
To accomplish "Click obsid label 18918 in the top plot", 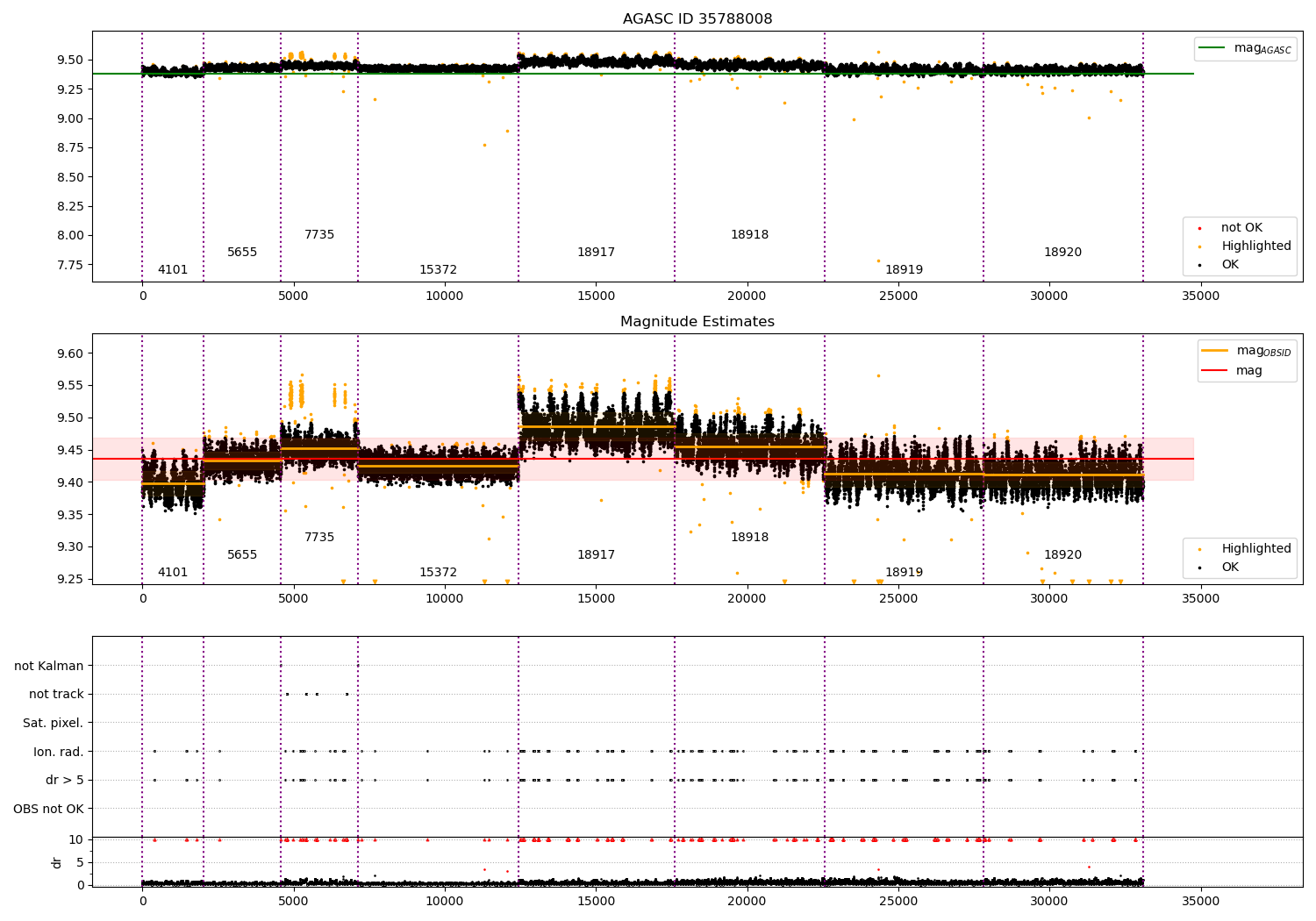I will point(749,235).
